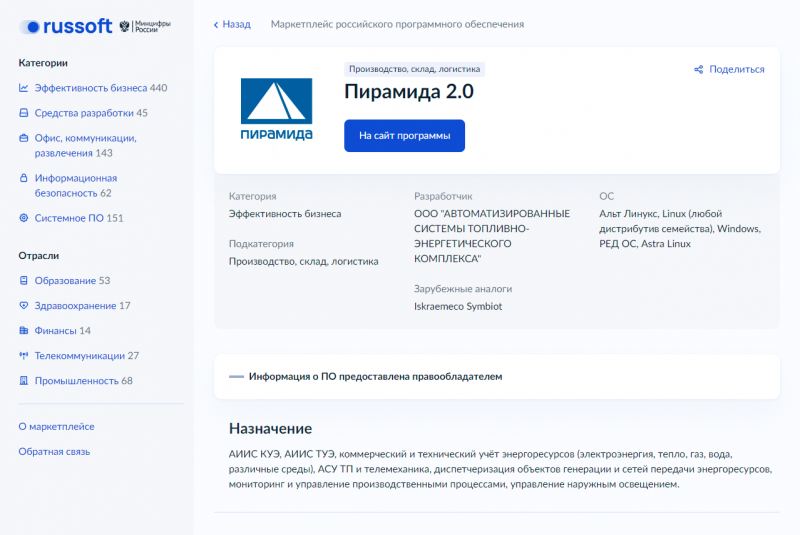
Task: Click the building icon beside Промышленность
Action: click(x=23, y=380)
